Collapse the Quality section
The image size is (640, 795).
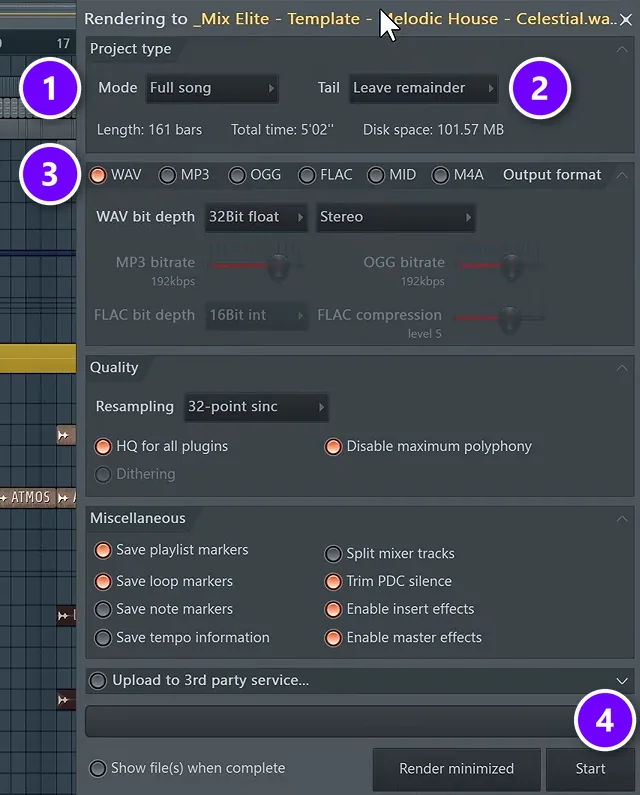pyautogui.click(x=622, y=368)
